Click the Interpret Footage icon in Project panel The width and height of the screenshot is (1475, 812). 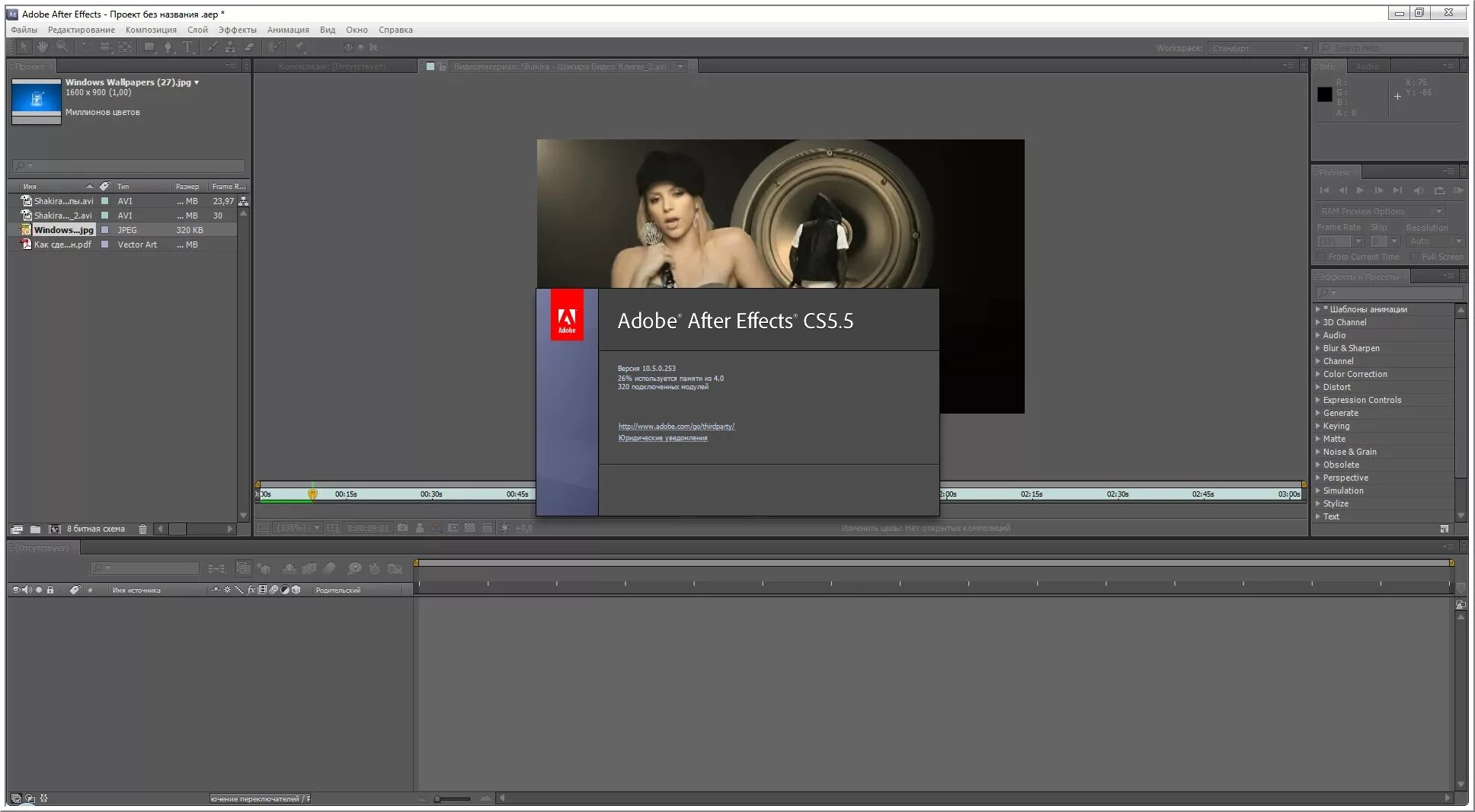point(16,529)
